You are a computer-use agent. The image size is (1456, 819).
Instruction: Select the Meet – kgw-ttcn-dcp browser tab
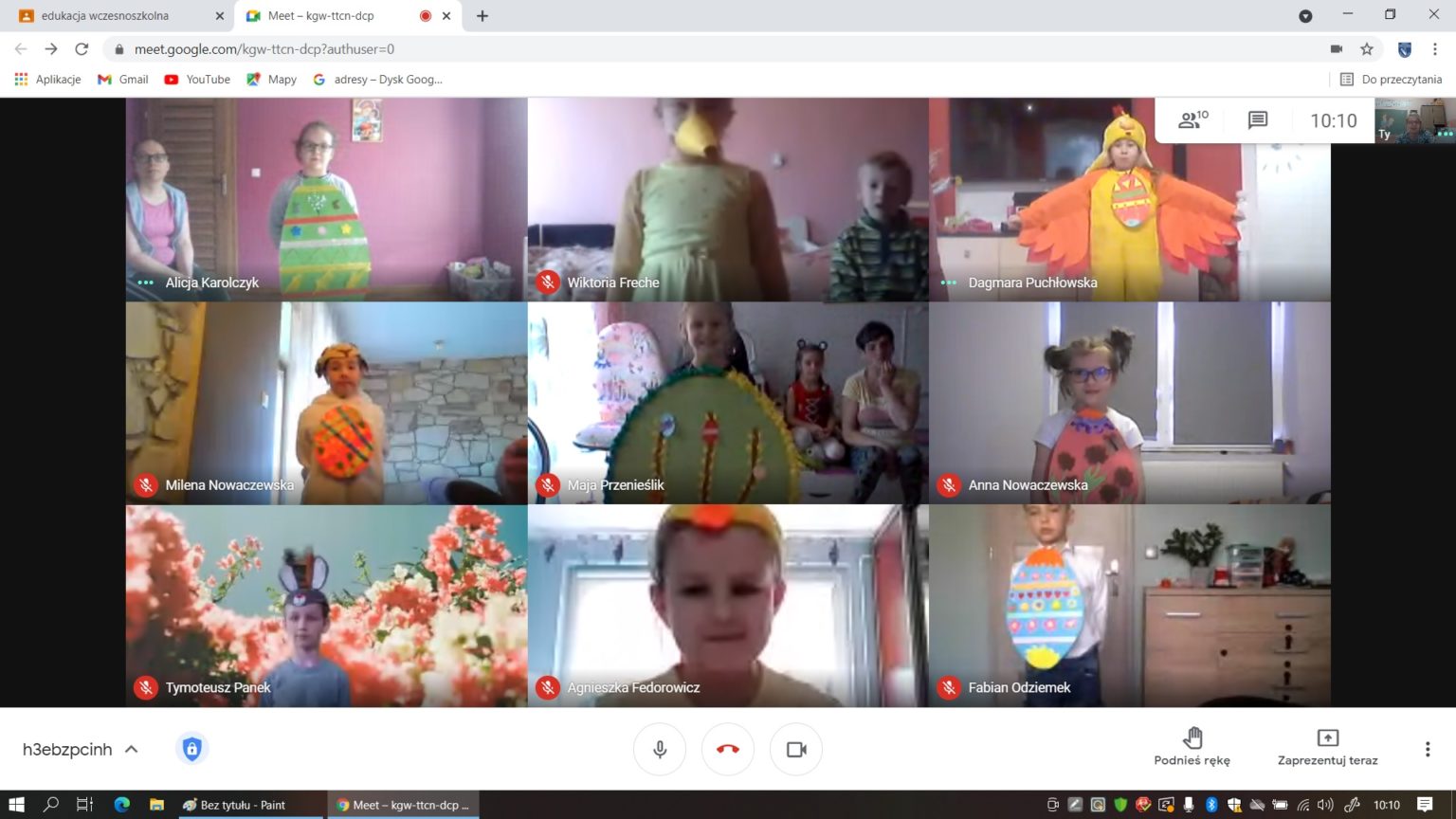point(349,16)
